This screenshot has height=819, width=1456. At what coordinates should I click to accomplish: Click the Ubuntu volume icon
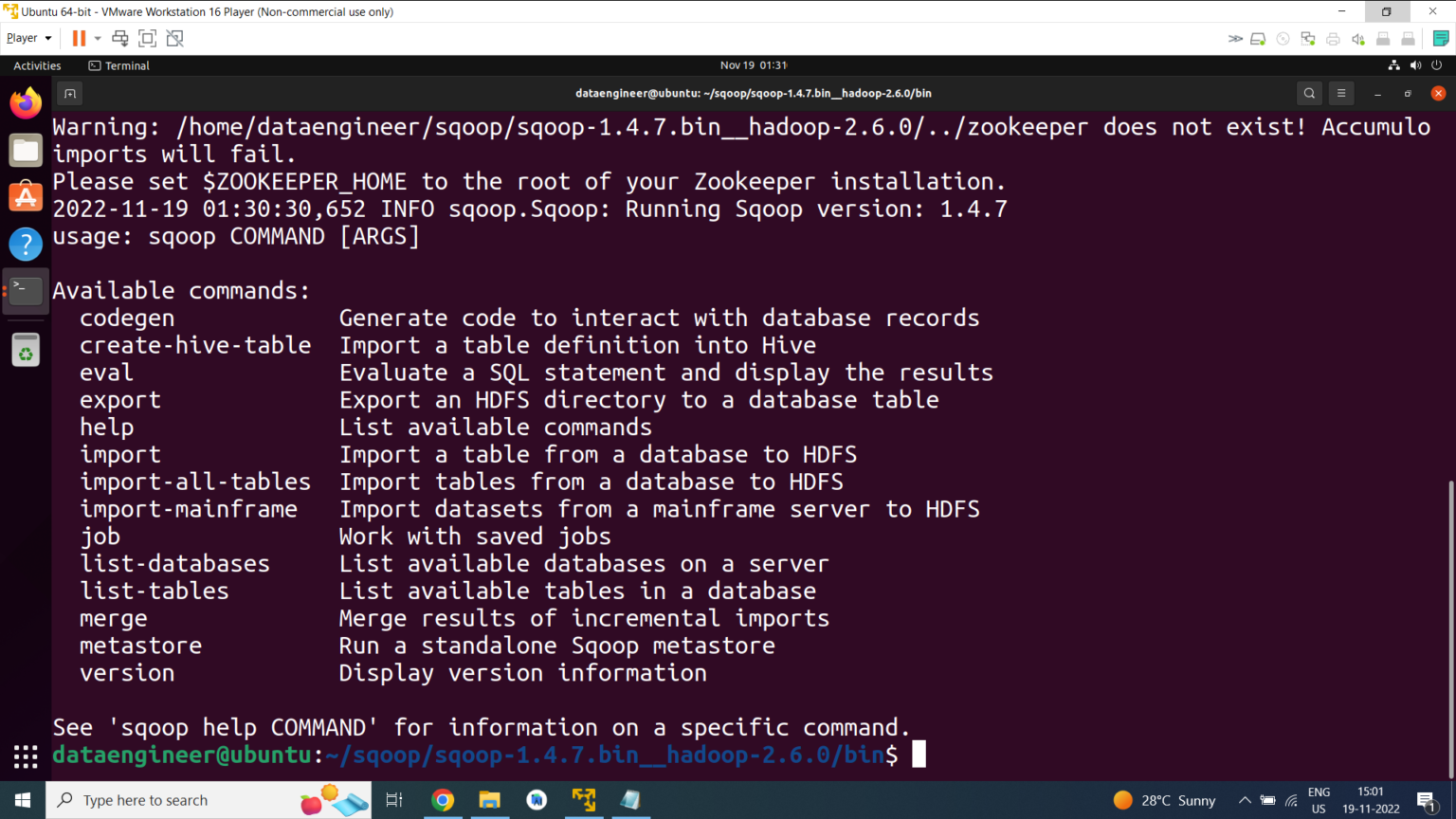coord(1415,65)
